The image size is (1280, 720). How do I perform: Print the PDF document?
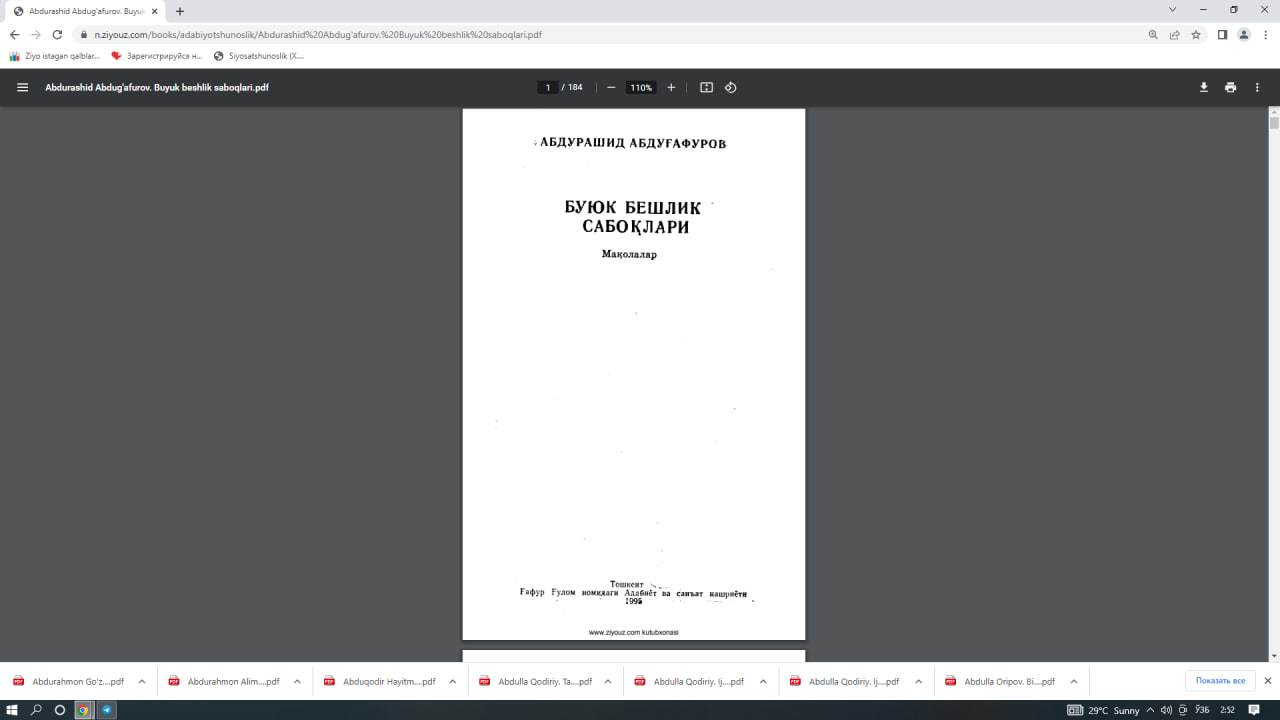(x=1230, y=87)
